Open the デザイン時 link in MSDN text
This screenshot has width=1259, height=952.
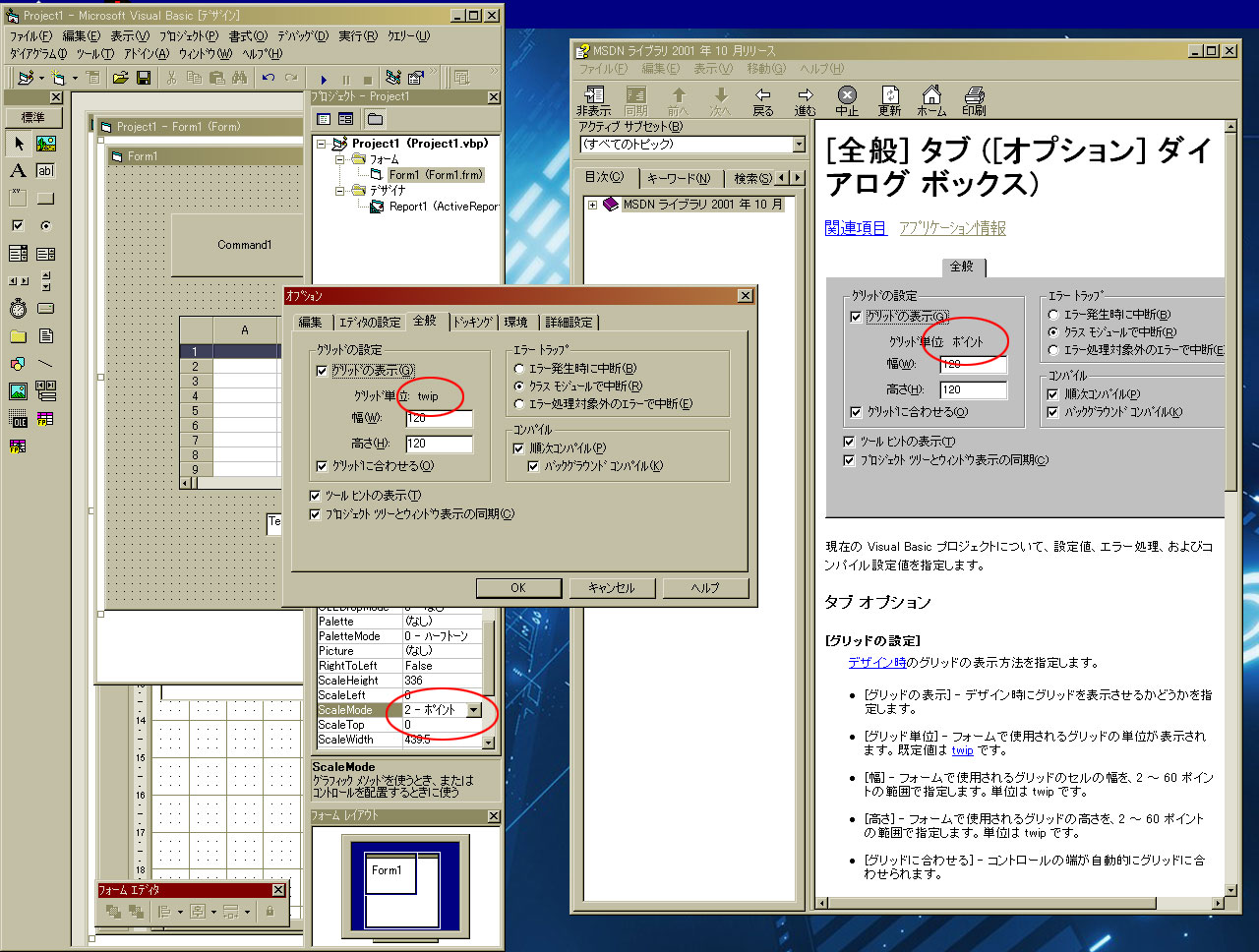point(877,663)
